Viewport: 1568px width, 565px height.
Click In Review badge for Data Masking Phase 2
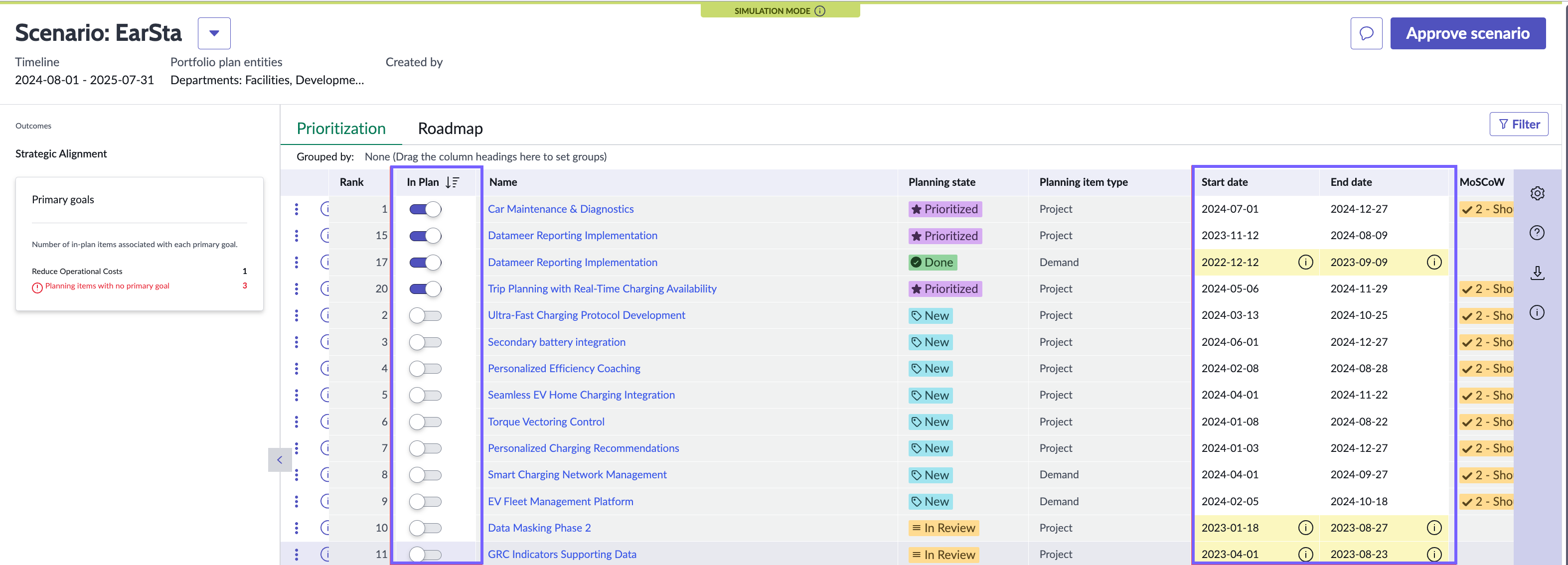pyautogui.click(x=943, y=528)
